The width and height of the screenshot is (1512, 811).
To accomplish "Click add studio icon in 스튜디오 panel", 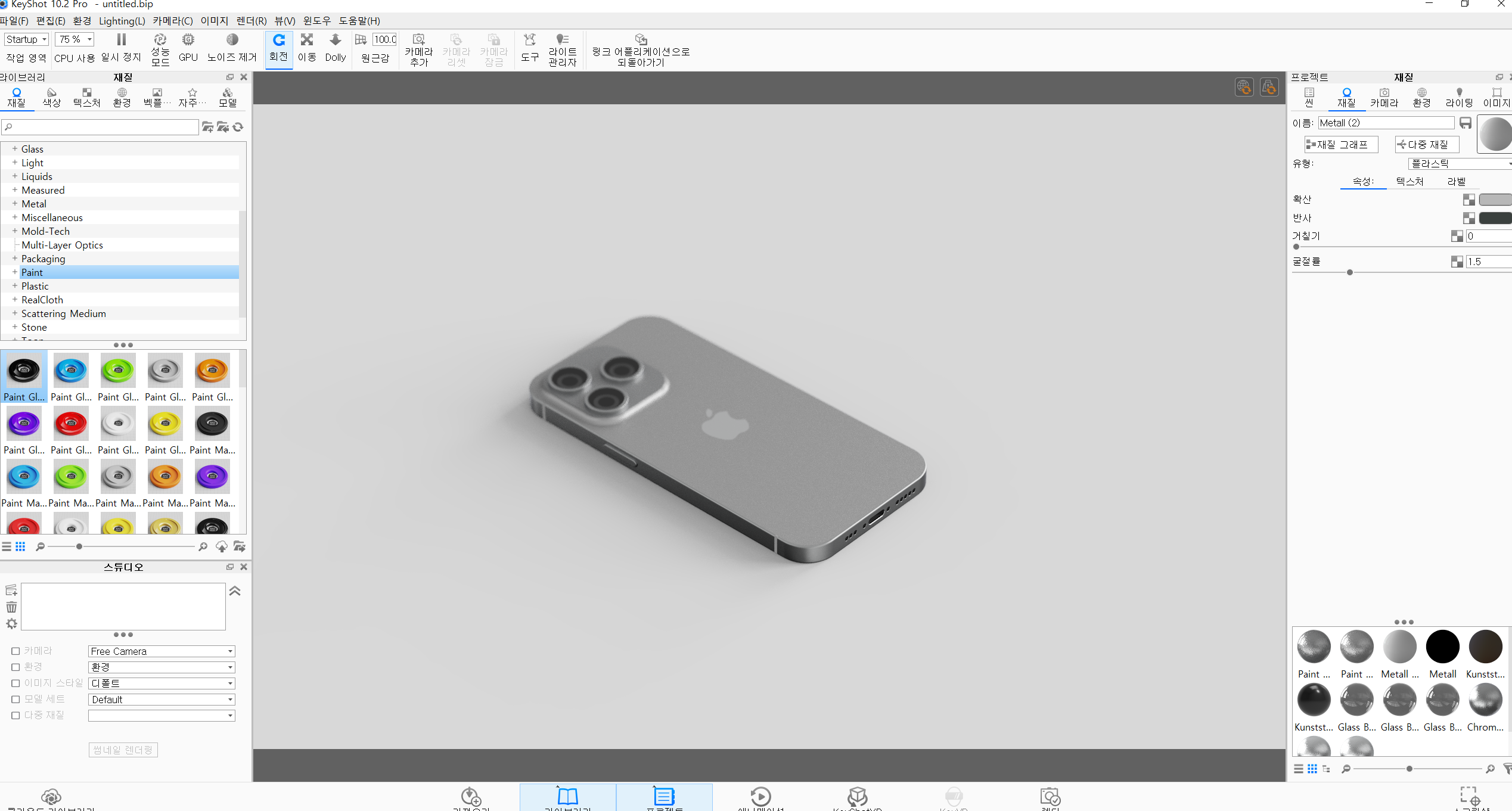I will (x=11, y=591).
